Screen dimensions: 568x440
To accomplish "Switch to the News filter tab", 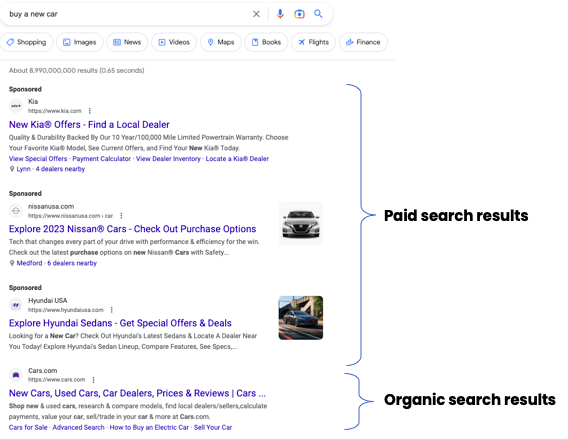I will point(127,42).
